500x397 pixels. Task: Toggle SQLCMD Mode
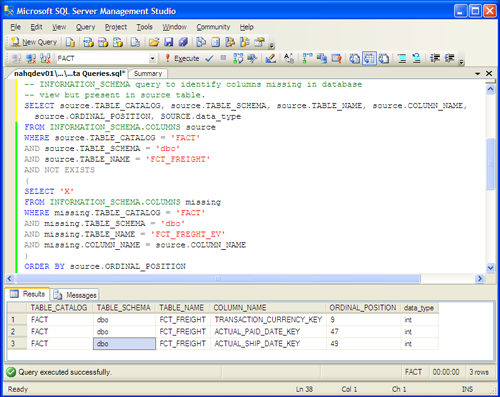(x=336, y=59)
